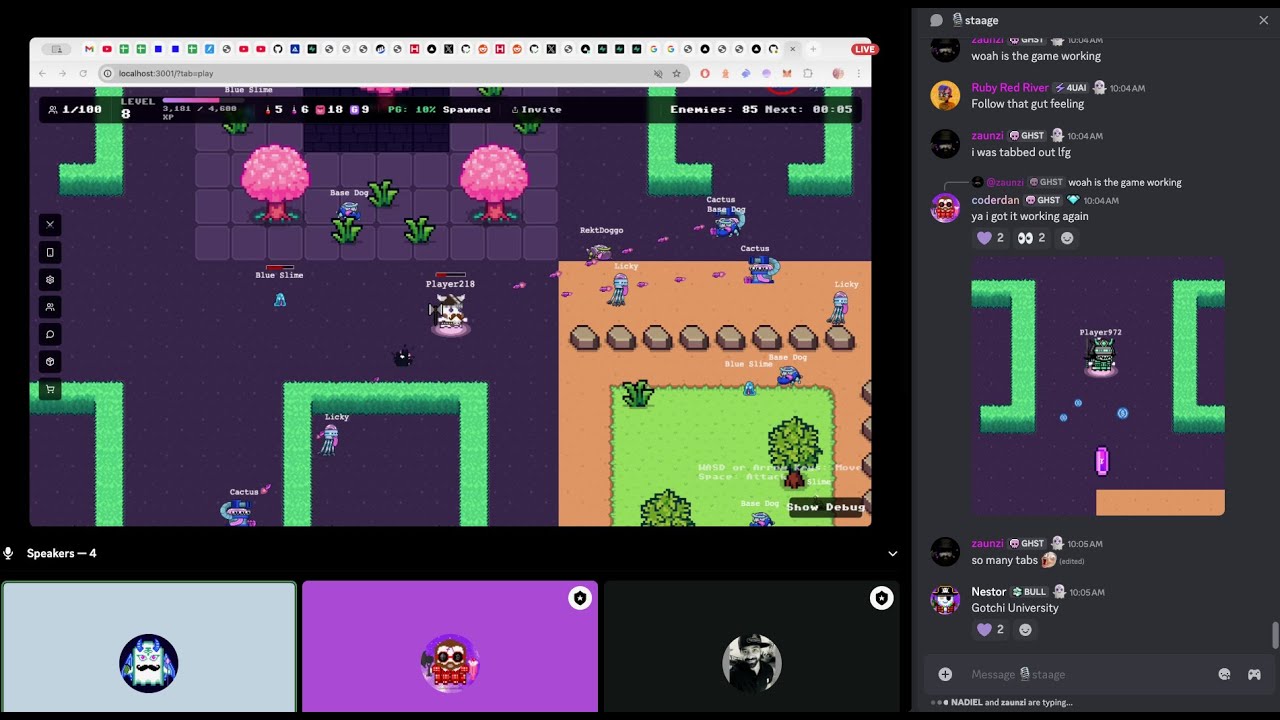This screenshot has width=1280, height=720.
Task: Open the game screenshot attachment in chat
Action: point(1098,386)
